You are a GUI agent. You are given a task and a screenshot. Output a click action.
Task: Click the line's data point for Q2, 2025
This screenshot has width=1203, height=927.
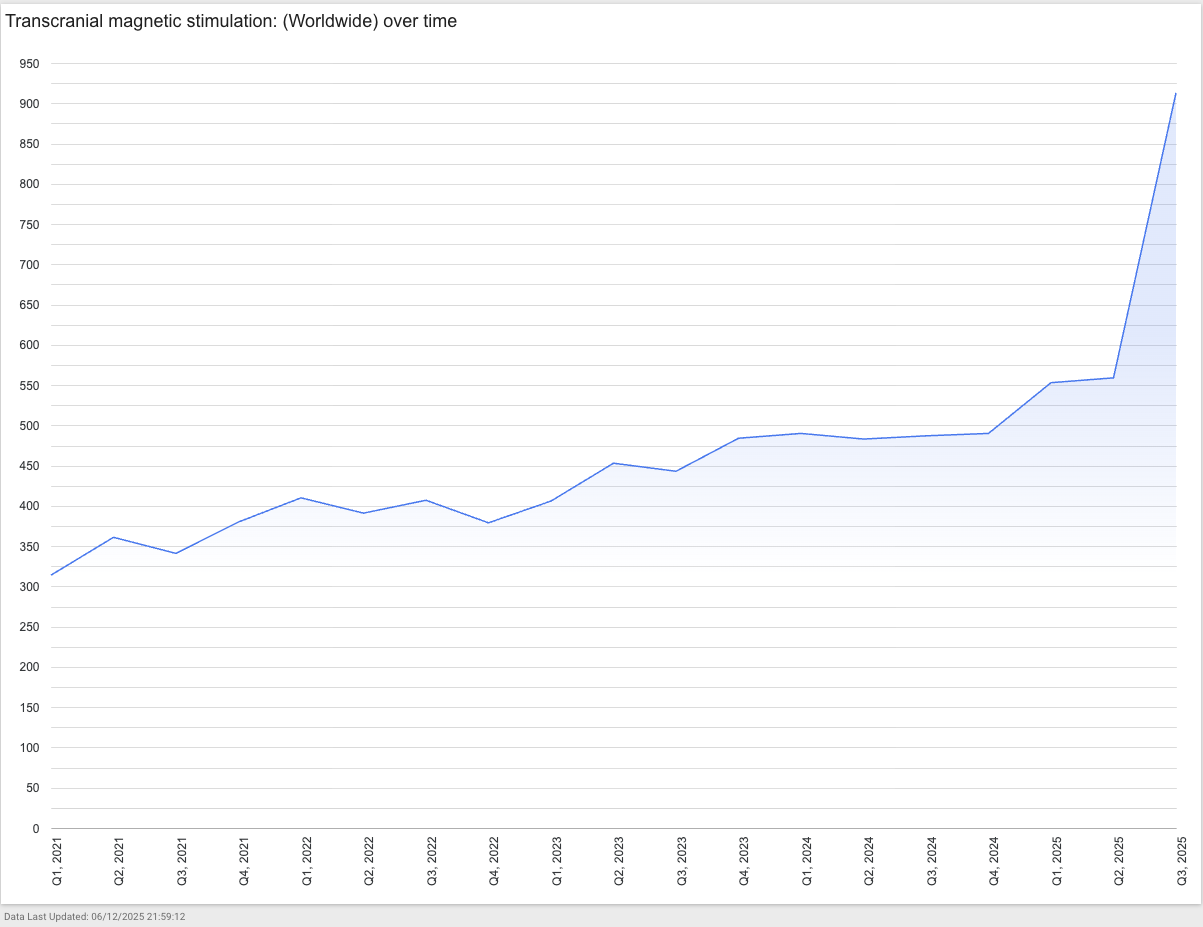click(x=1113, y=378)
